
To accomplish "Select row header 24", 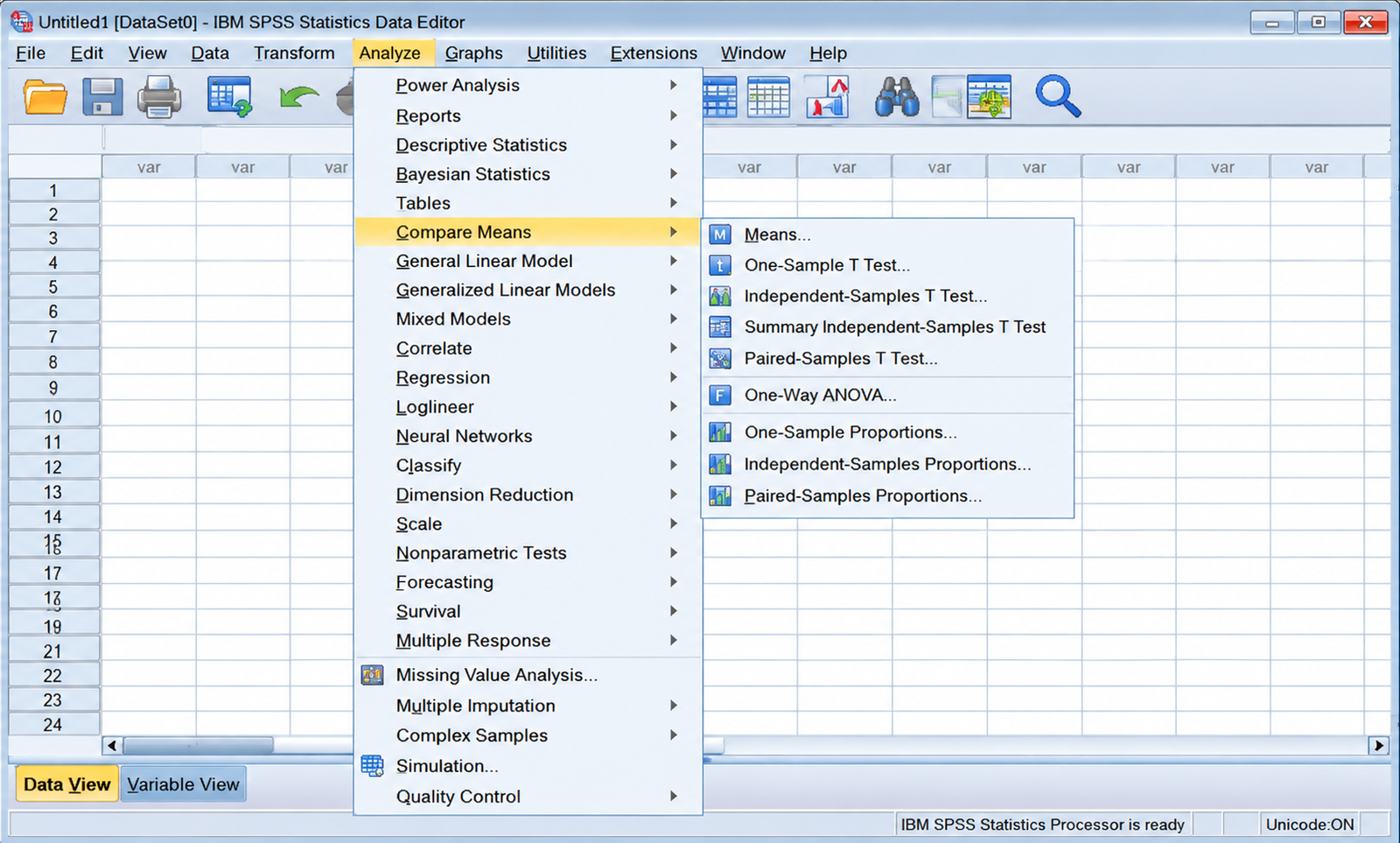I will [x=53, y=725].
